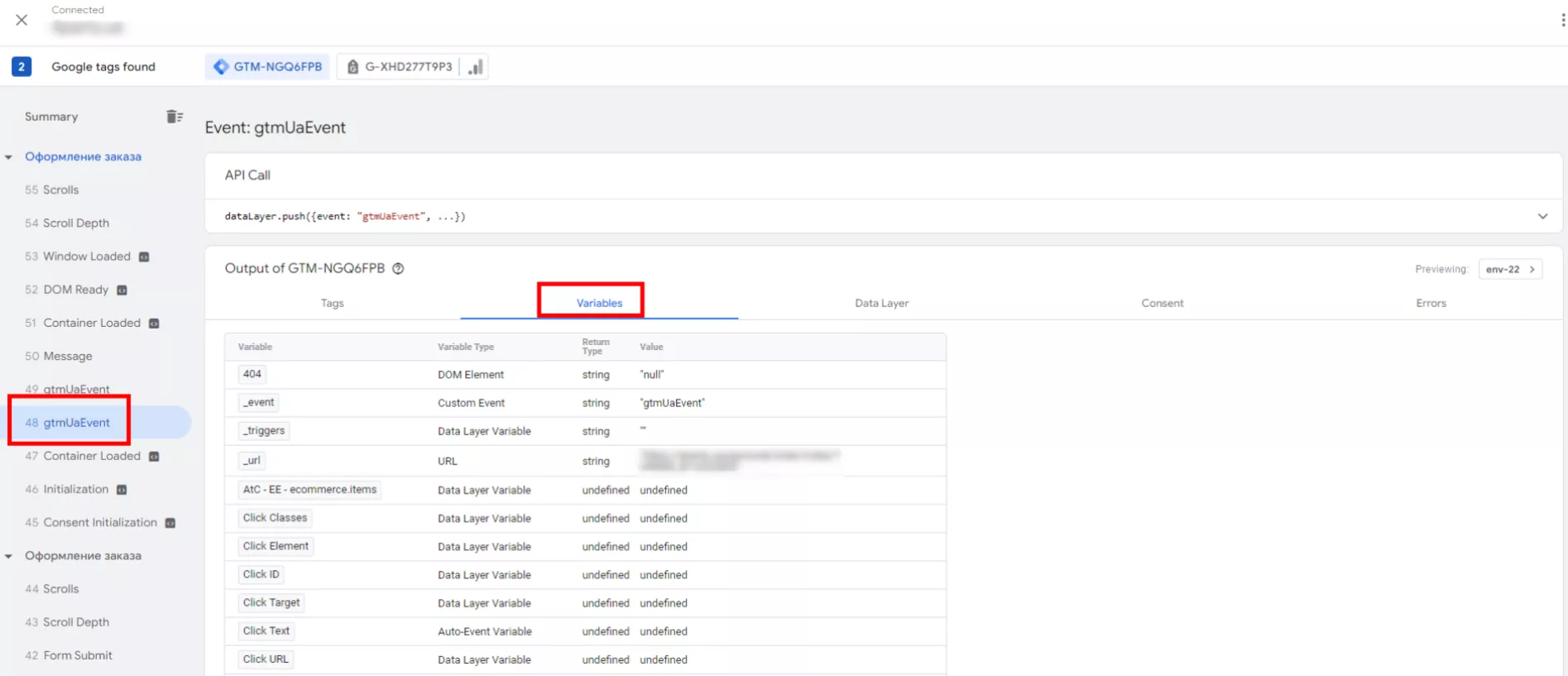
Task: Click the DOM Ready event badge icon
Action: tap(122, 290)
